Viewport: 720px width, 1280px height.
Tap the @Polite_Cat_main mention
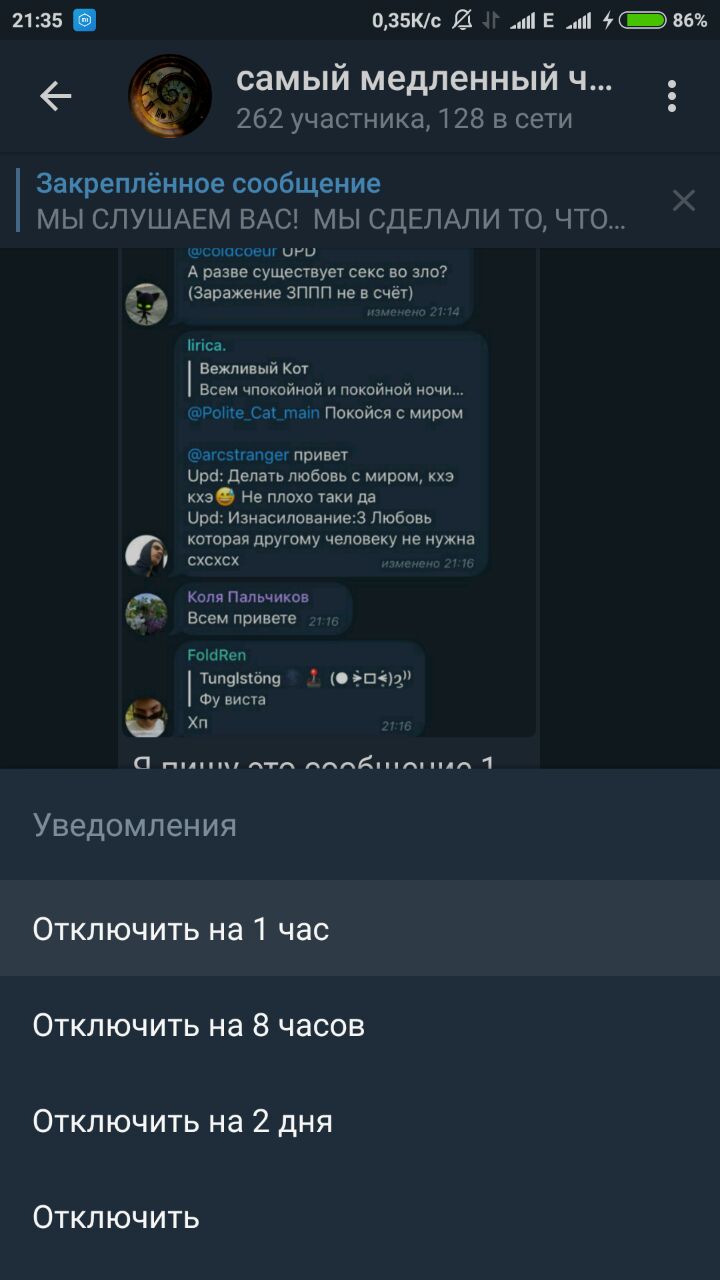[254, 413]
